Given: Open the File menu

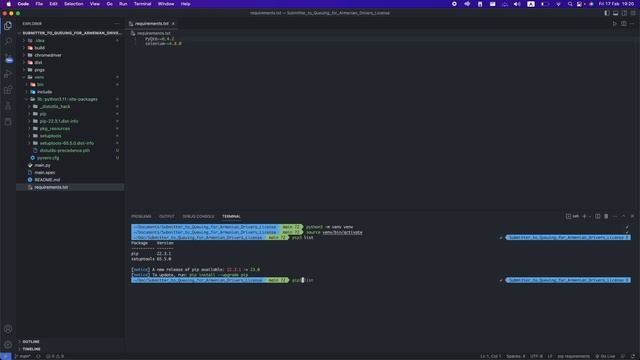Looking at the screenshot, I should [x=39, y=4].
